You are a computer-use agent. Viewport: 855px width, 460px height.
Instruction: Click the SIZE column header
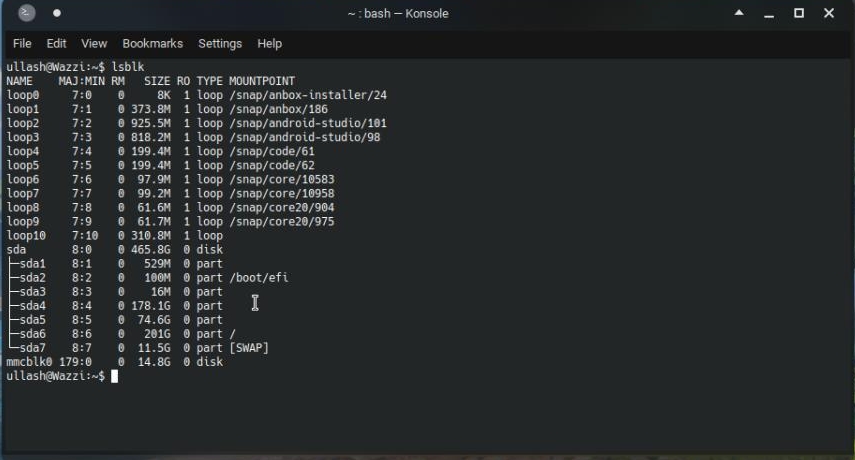[157, 81]
